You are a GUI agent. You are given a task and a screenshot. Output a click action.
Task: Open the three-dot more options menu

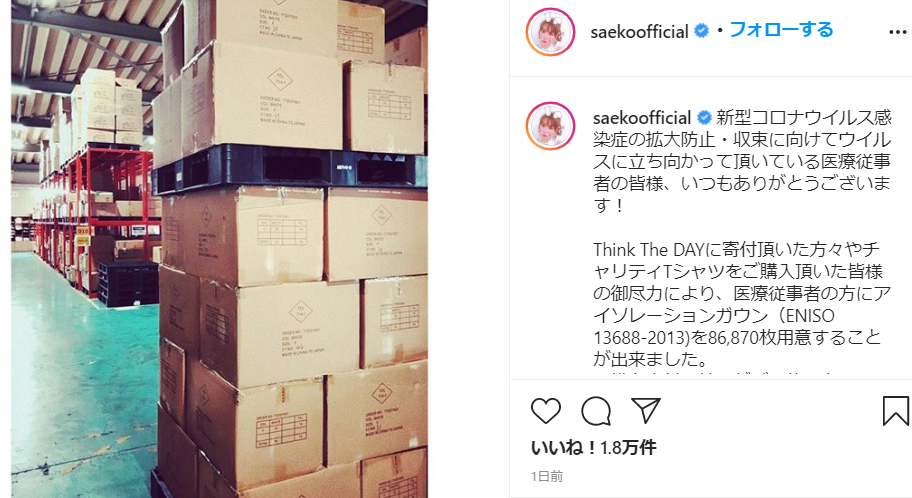click(897, 33)
